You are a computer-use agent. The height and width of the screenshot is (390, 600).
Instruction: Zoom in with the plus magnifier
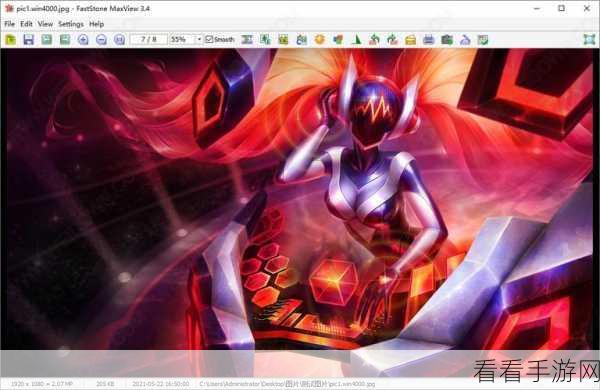tap(83, 39)
